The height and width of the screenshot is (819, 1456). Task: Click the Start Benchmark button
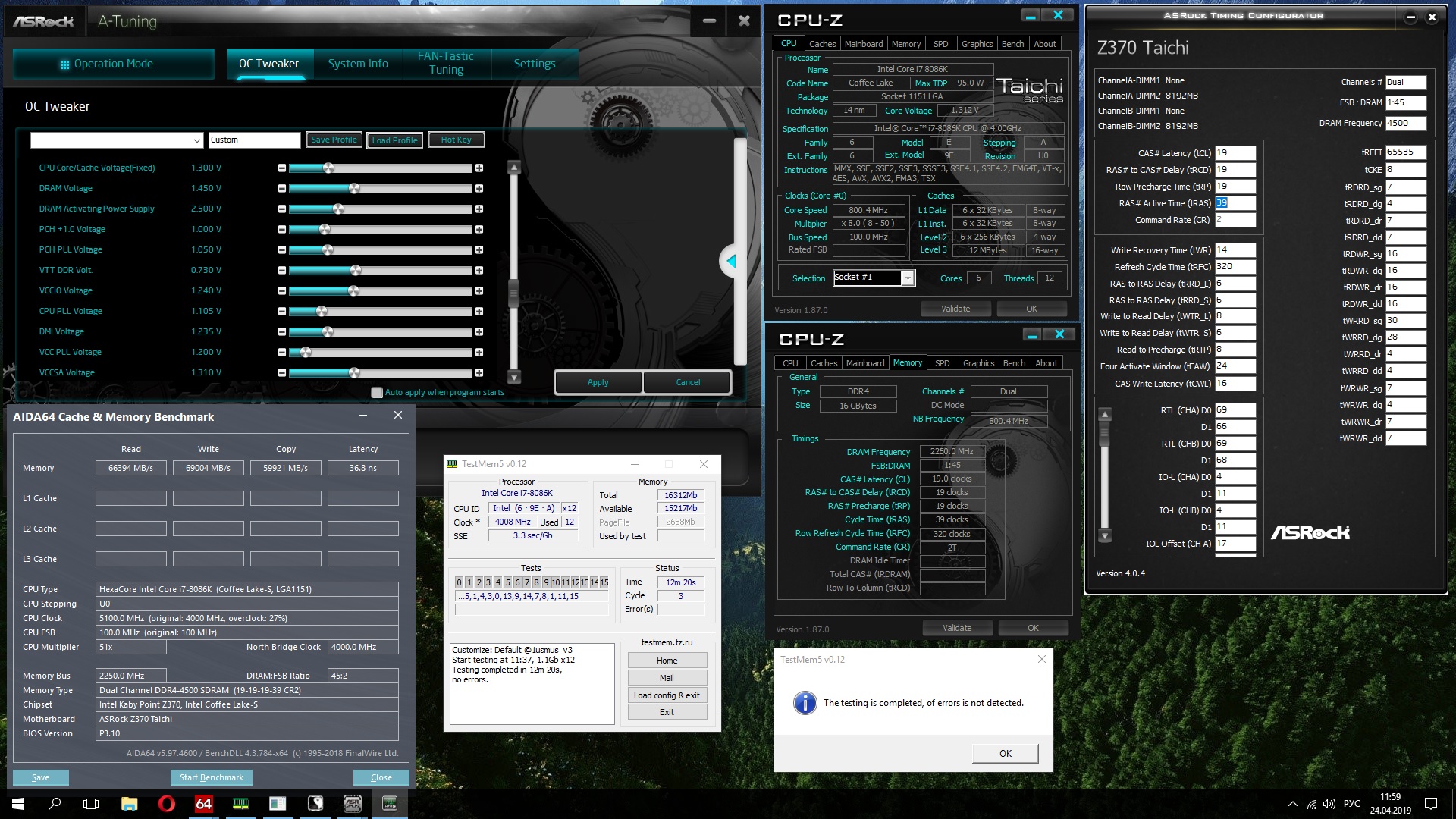(x=211, y=777)
